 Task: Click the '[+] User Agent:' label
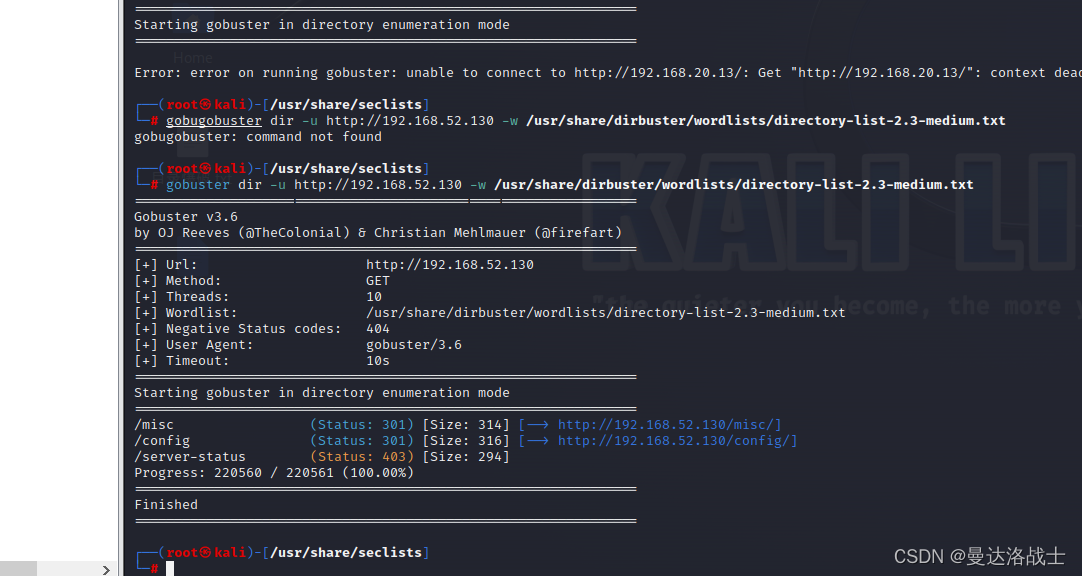tap(193, 345)
